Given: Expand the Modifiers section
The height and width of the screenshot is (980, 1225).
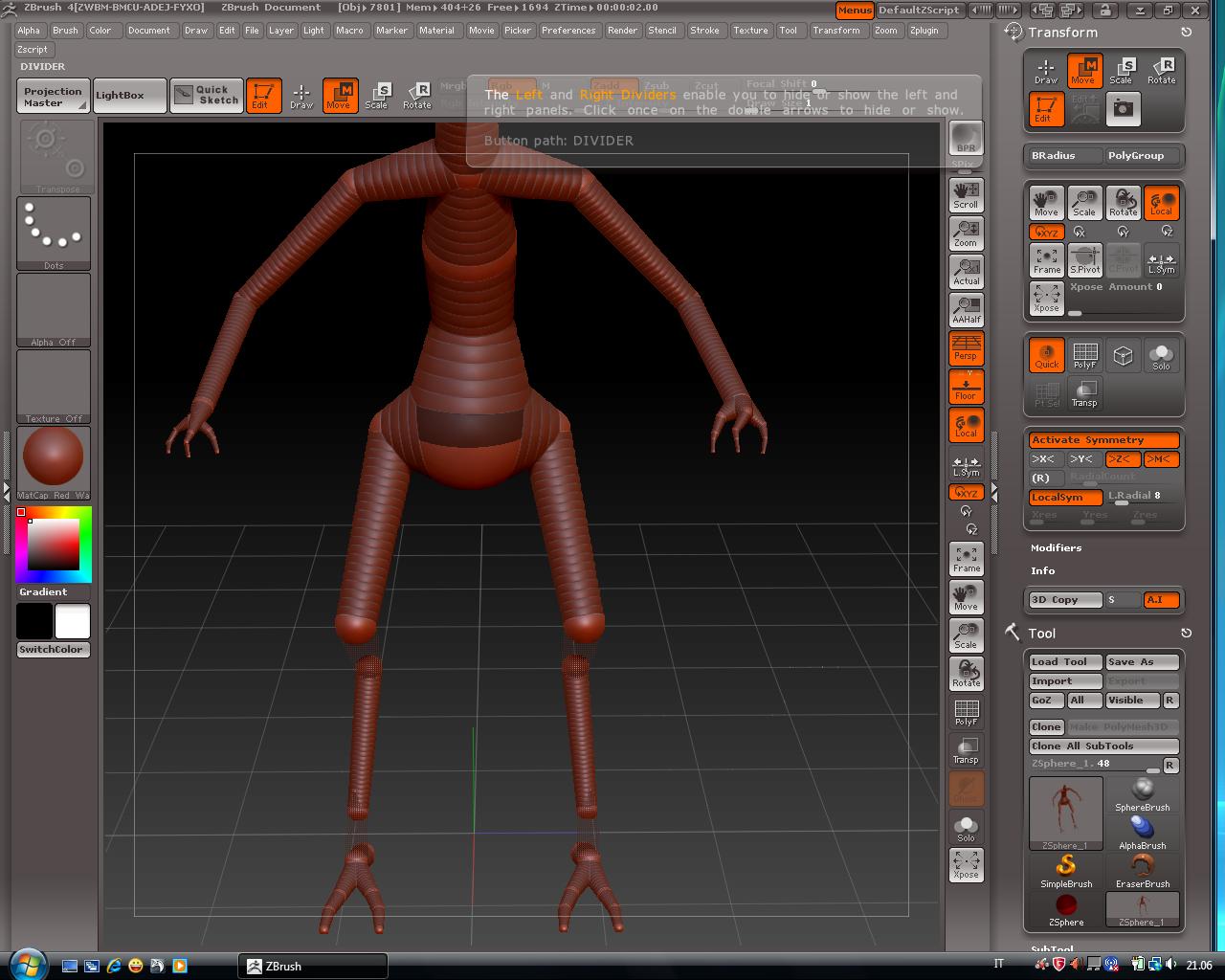Looking at the screenshot, I should point(1056,548).
